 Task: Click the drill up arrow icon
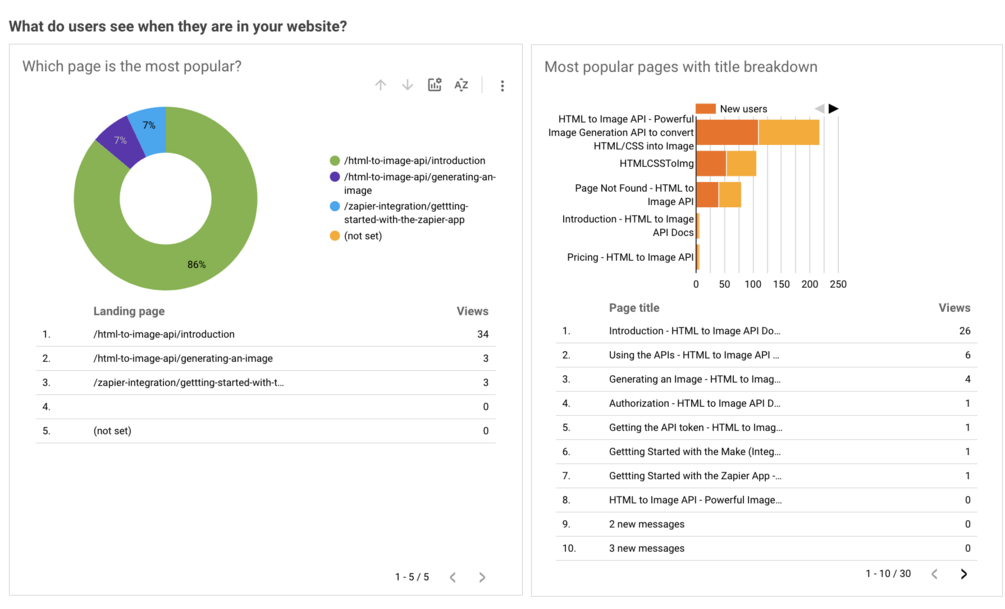[381, 86]
